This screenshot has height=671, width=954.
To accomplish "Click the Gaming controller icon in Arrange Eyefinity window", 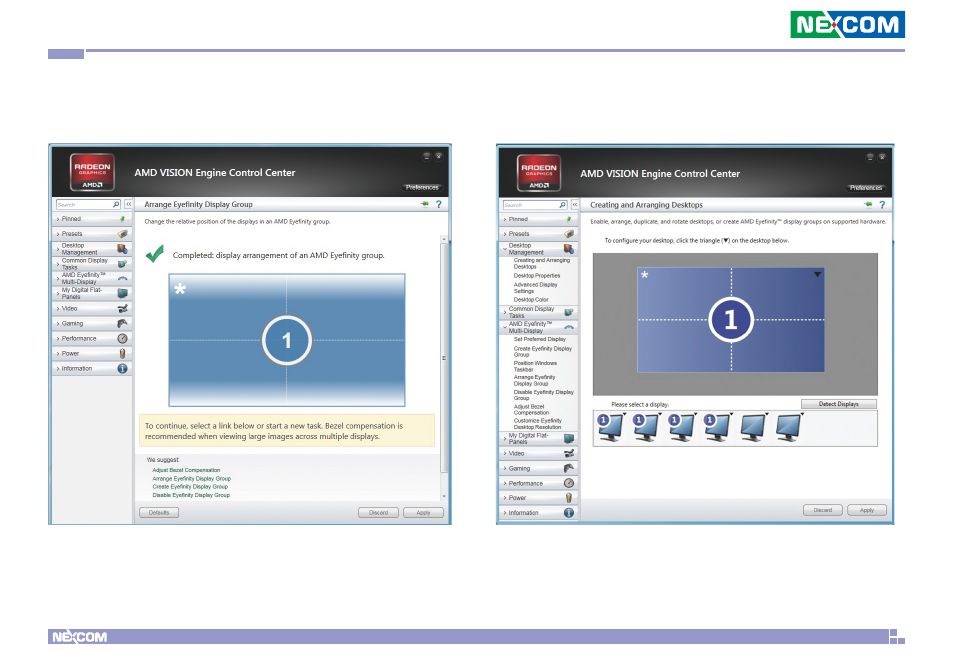I will (x=122, y=323).
